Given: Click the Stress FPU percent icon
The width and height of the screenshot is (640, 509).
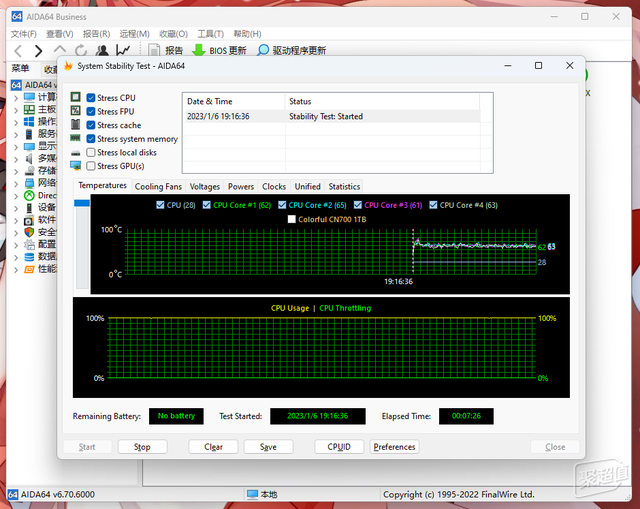Looking at the screenshot, I should click(x=76, y=111).
